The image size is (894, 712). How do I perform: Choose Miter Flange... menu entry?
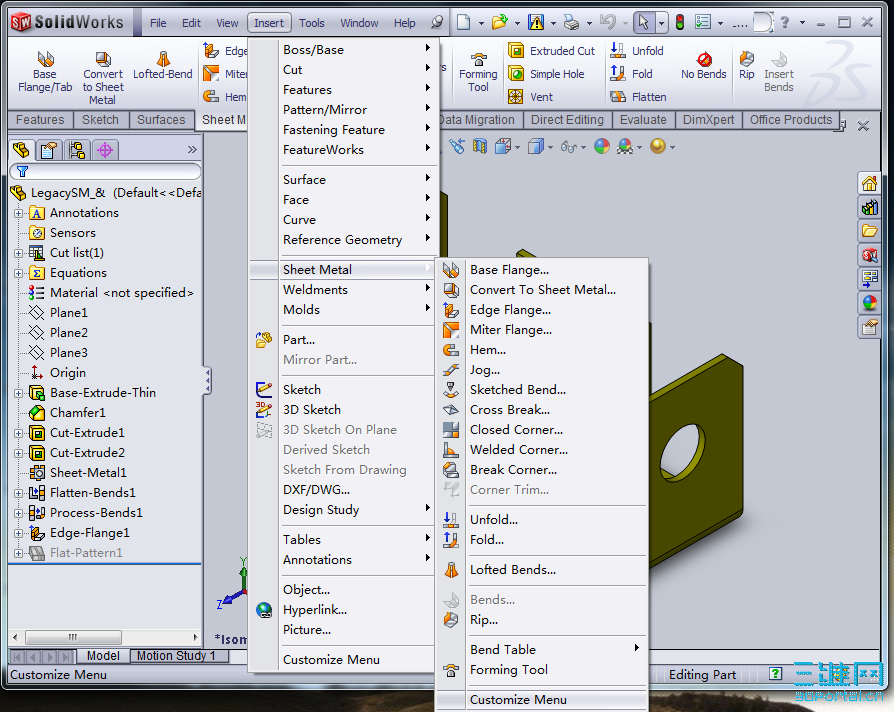pos(542,329)
